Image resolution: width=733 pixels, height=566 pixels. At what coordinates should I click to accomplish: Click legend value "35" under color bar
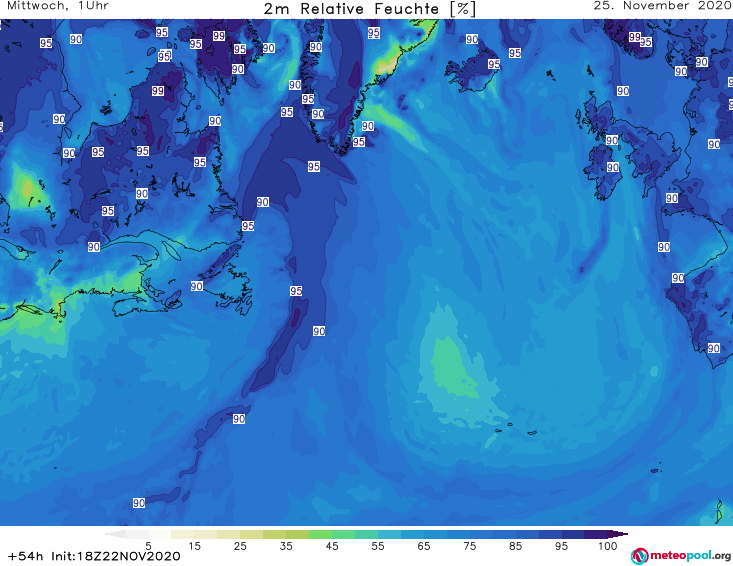pos(286,546)
